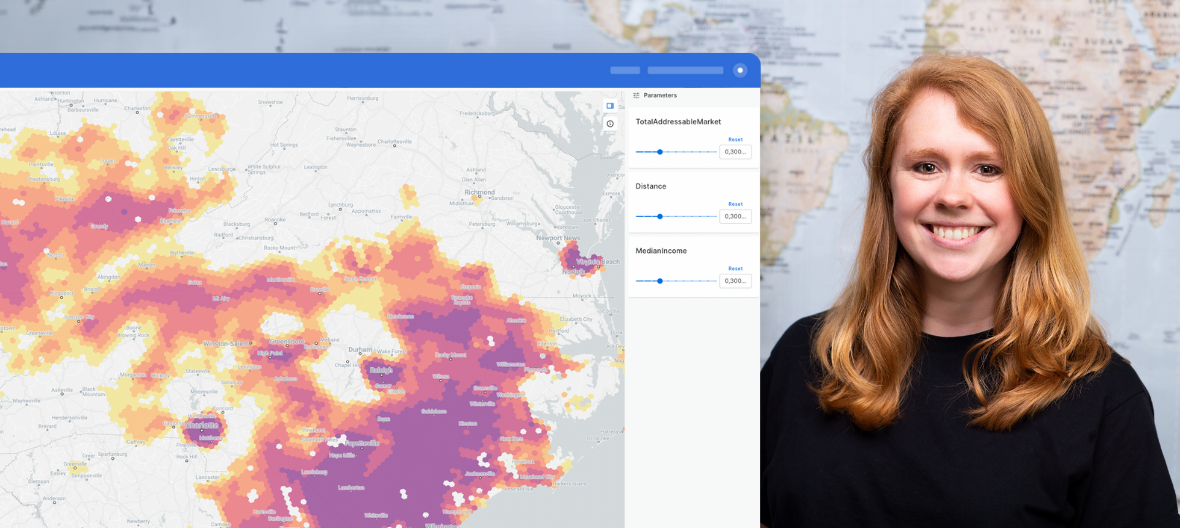Click the Parameters sliders icon
Screen dimensions: 1180x528
636,96
